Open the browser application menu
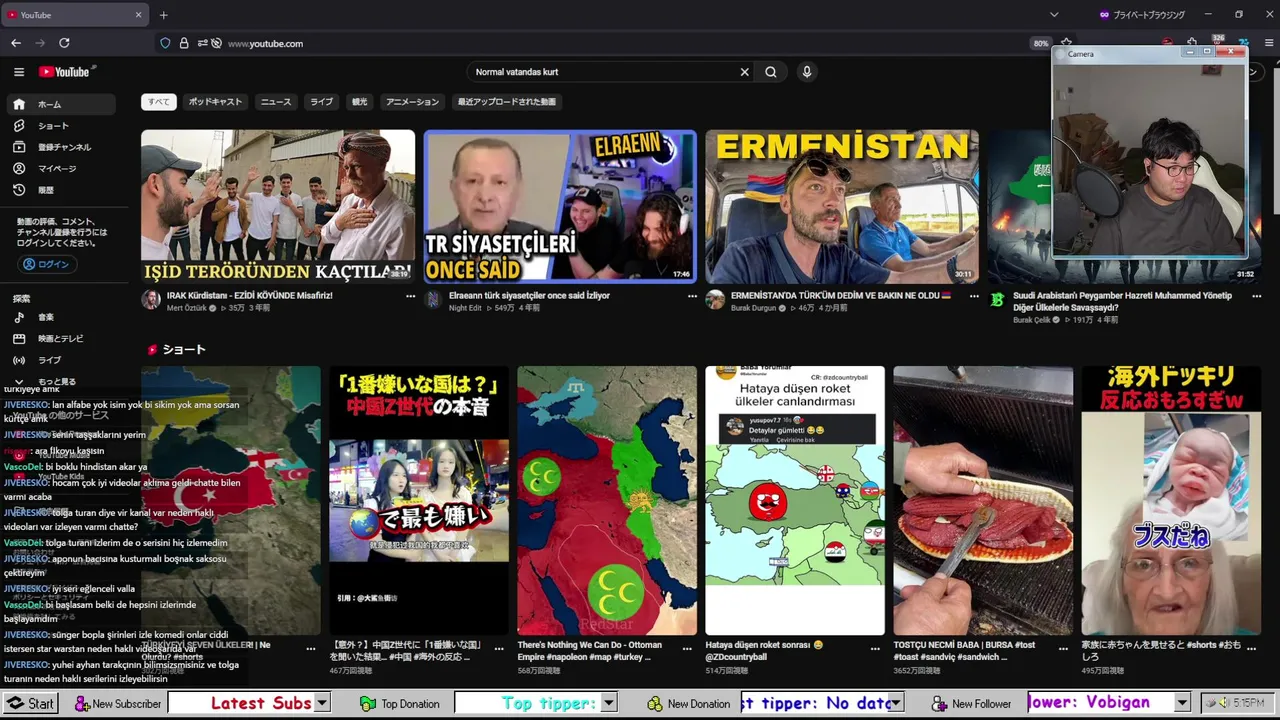Viewport: 1280px width, 720px height. (x=1269, y=43)
